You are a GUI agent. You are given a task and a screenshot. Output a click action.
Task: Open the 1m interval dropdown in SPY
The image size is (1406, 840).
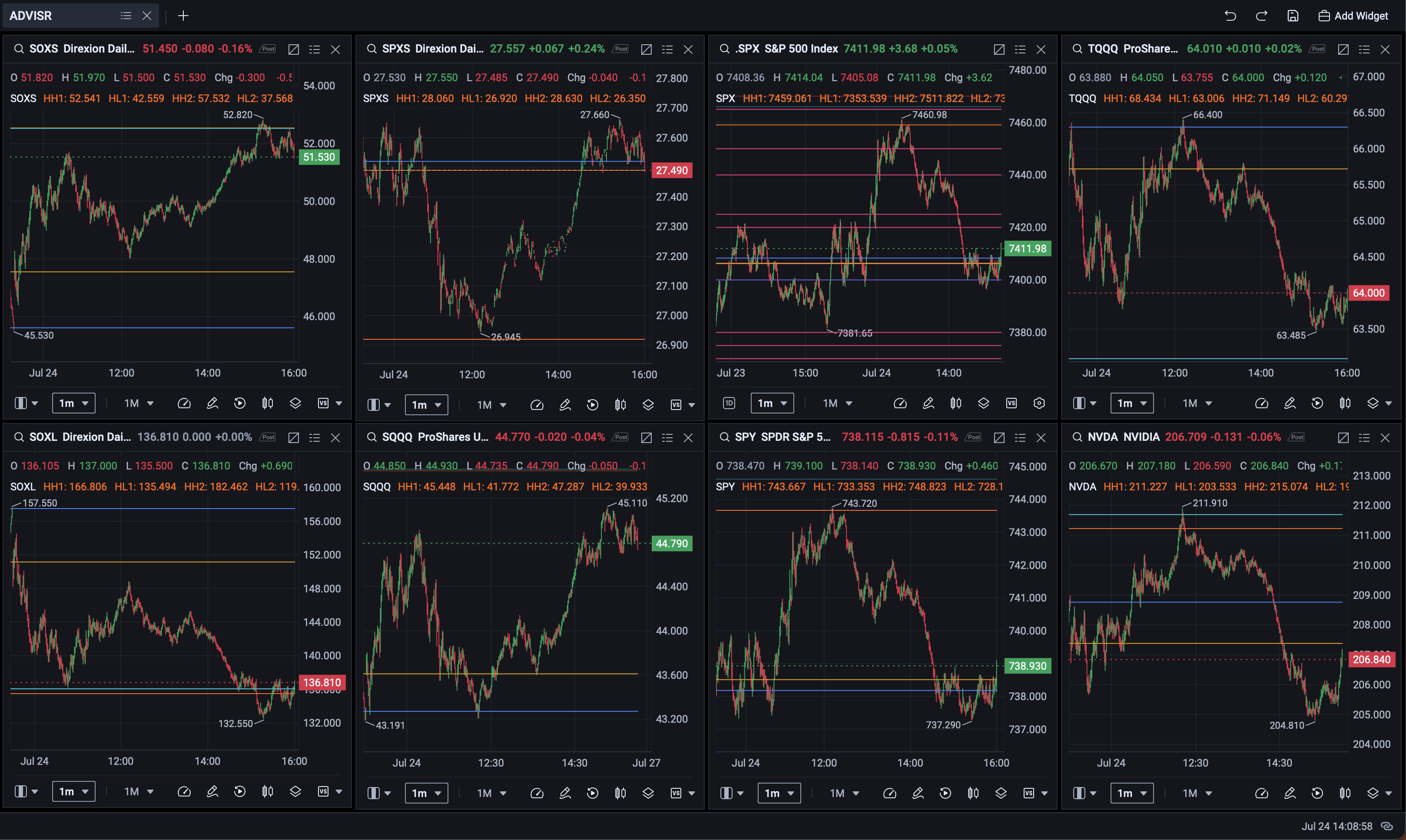click(779, 793)
